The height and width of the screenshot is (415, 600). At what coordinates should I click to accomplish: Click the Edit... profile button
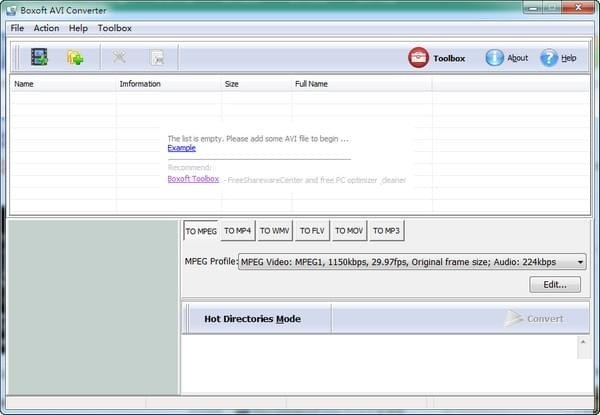pos(555,285)
